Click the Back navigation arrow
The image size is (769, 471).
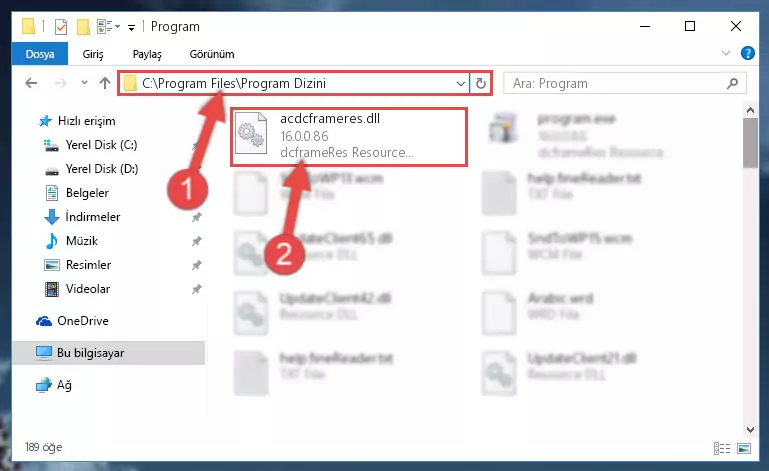(31, 83)
